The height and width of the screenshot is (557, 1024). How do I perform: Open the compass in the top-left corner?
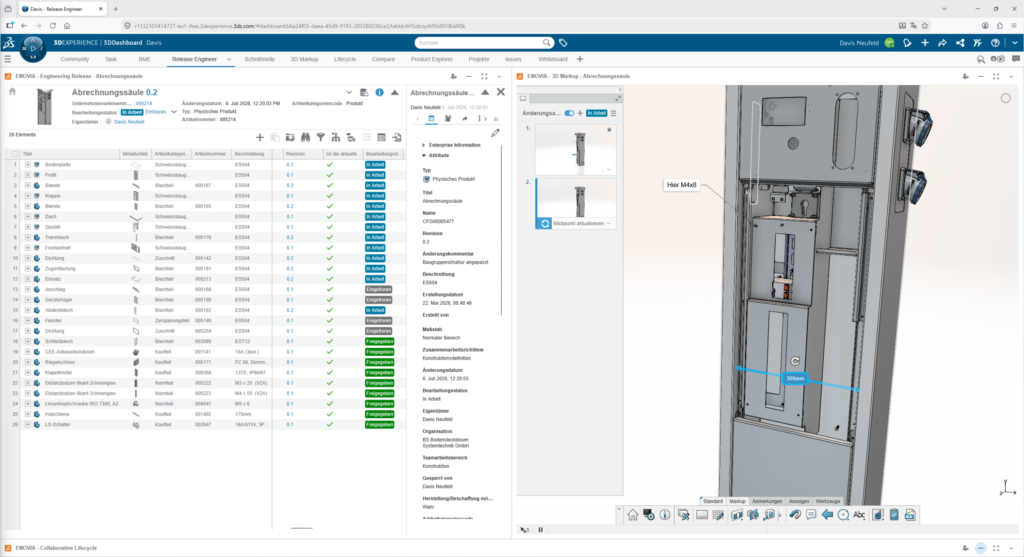(33, 48)
